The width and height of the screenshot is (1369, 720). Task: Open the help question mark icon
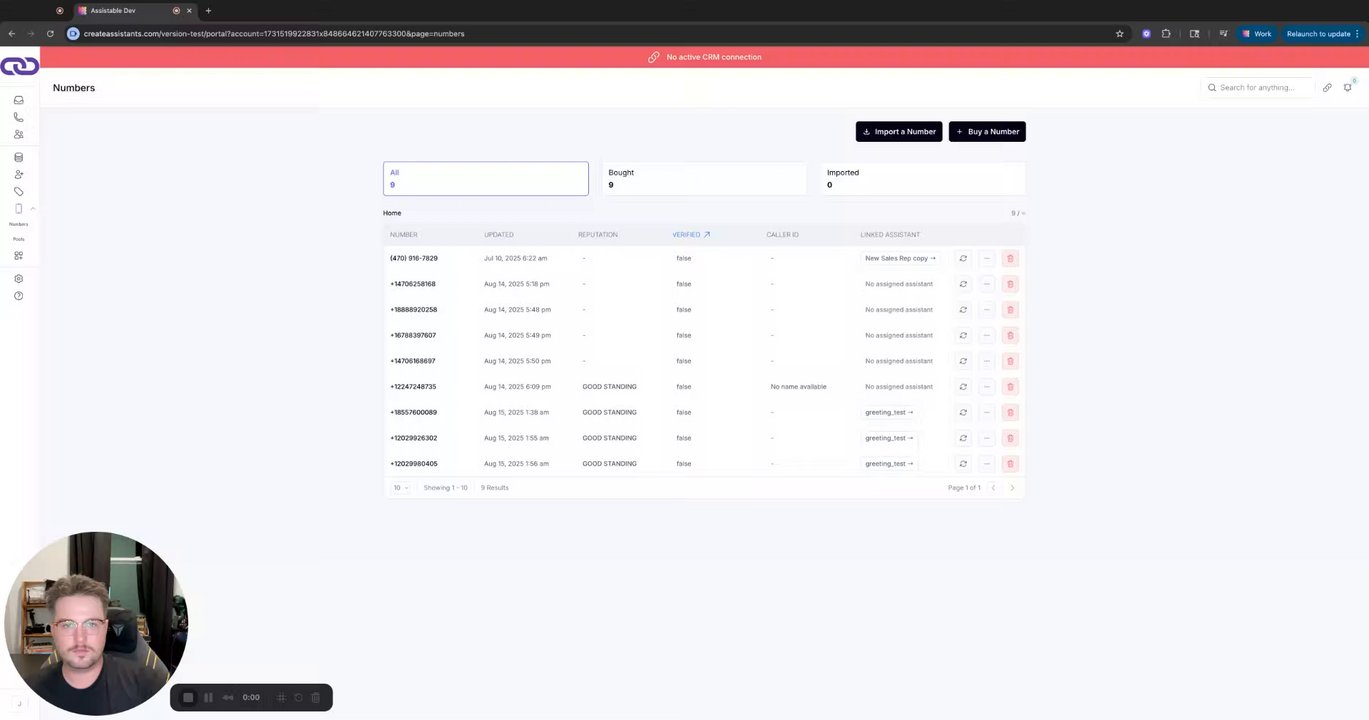[18, 296]
